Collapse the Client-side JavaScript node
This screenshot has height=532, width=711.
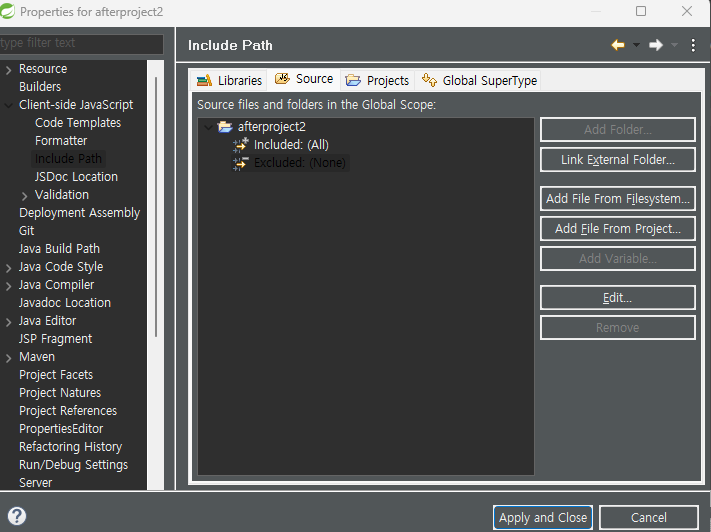pos(8,105)
